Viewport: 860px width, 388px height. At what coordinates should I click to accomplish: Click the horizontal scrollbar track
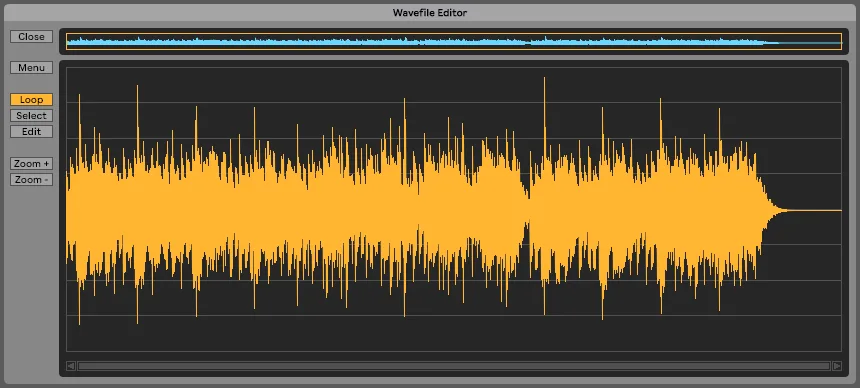pyautogui.click(x=454, y=365)
